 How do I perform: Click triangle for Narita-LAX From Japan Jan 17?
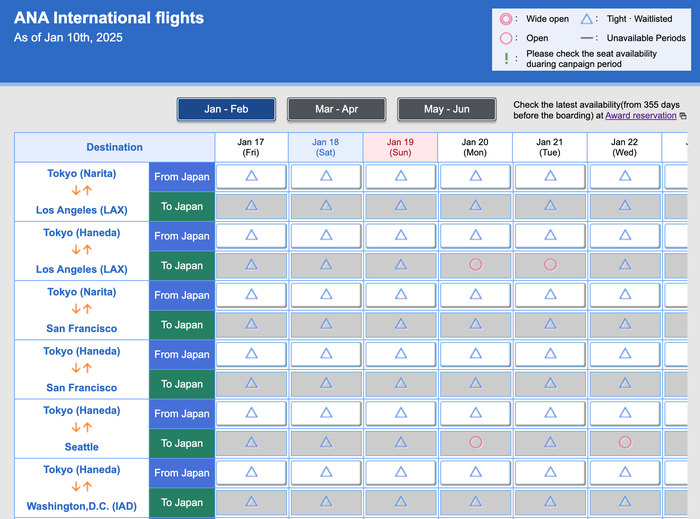(251, 175)
